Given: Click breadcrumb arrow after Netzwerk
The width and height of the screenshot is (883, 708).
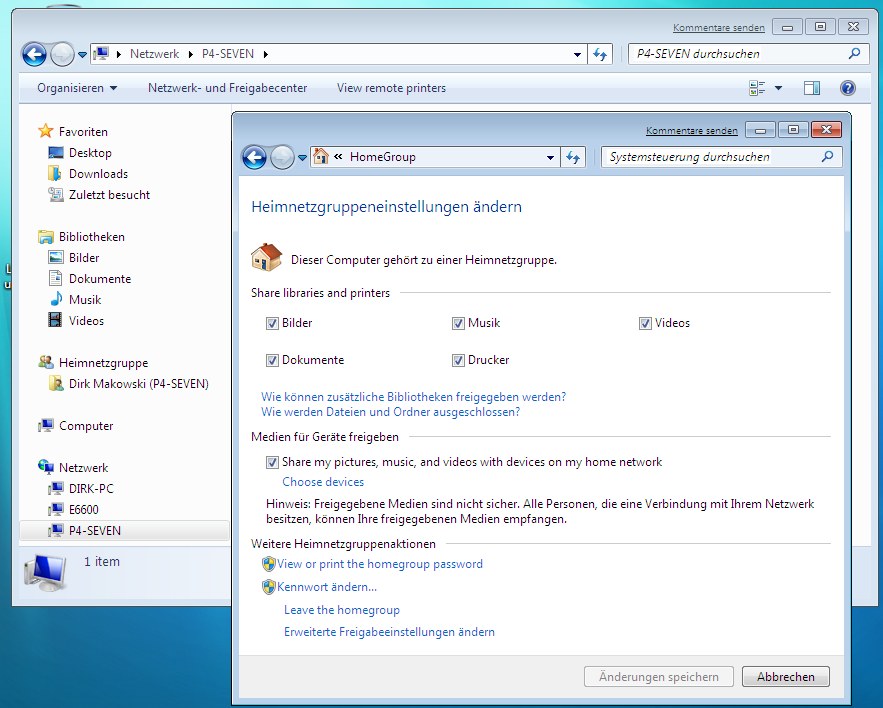Looking at the screenshot, I should (190, 54).
